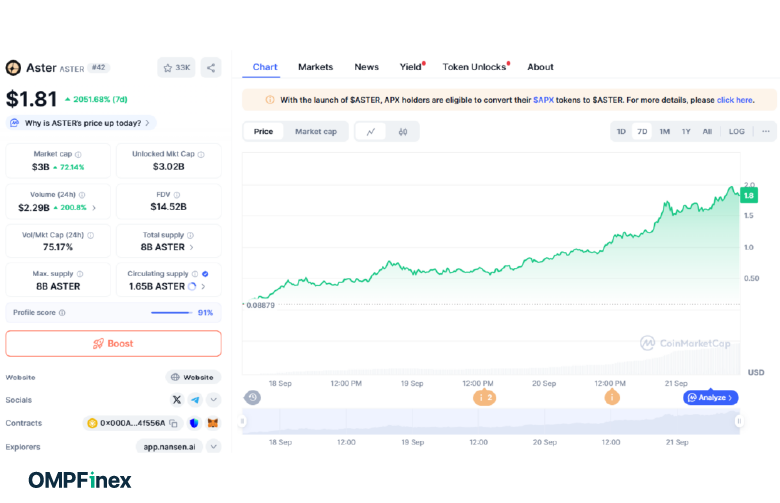Image resolution: width=780 pixels, height=503 pixels.
Task: Expand Volume (24h) details chevron
Action: click(x=94, y=207)
